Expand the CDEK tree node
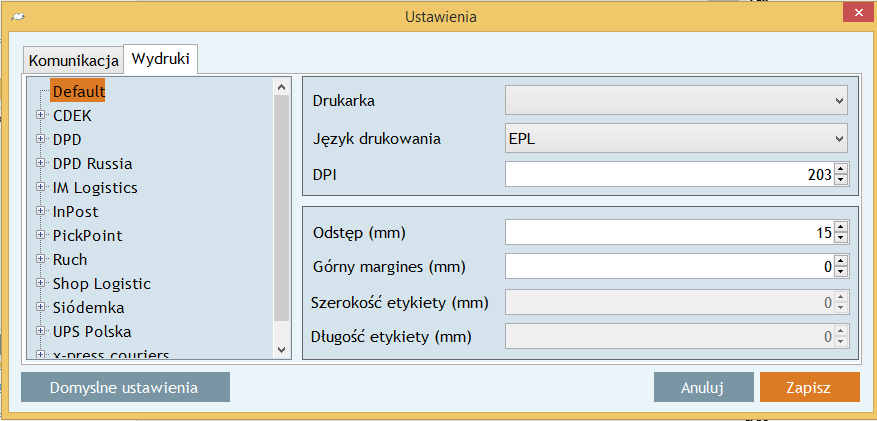This screenshot has height=421, width=877. (x=40, y=115)
